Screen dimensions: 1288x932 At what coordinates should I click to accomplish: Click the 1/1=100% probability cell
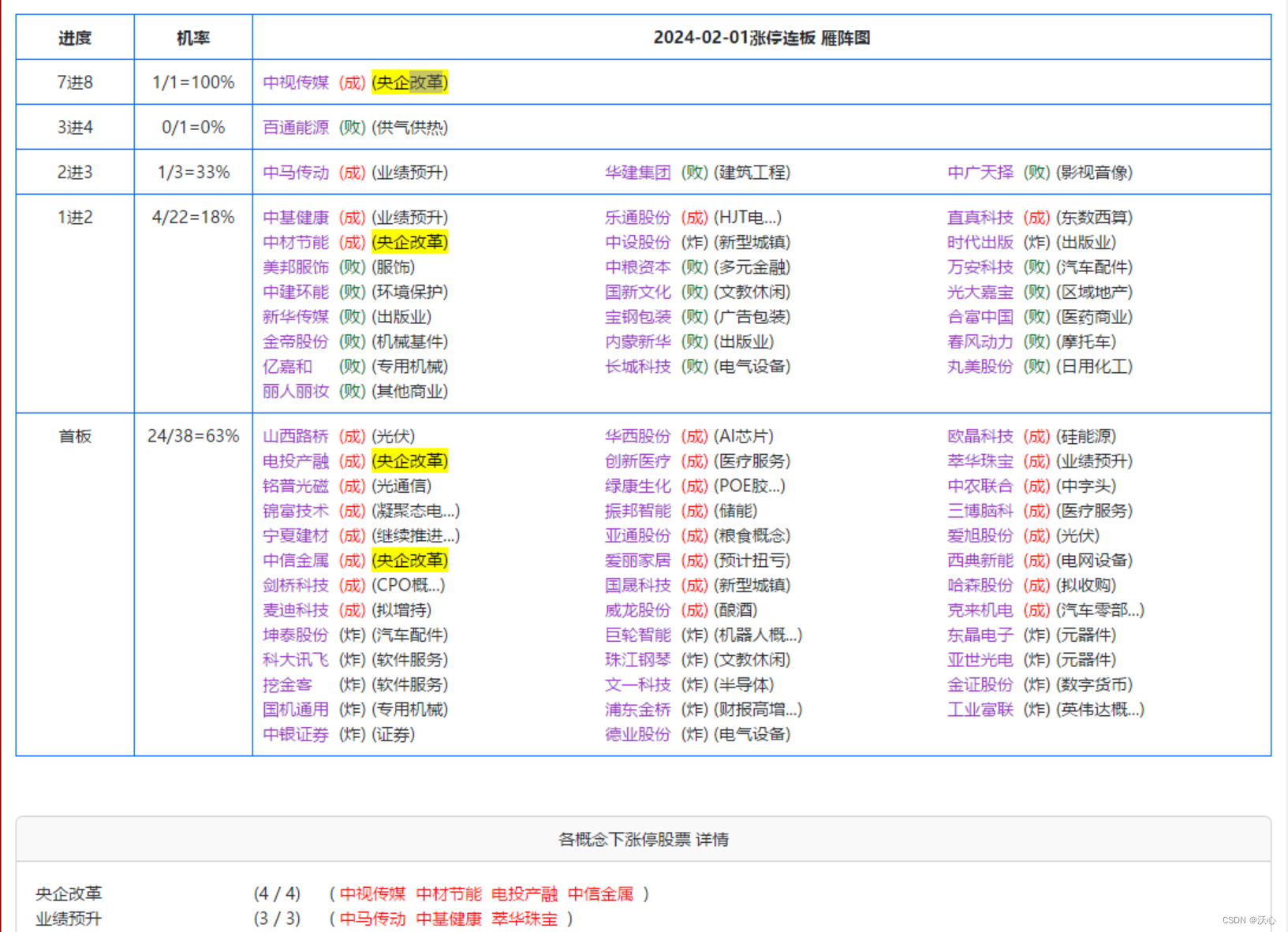193,82
